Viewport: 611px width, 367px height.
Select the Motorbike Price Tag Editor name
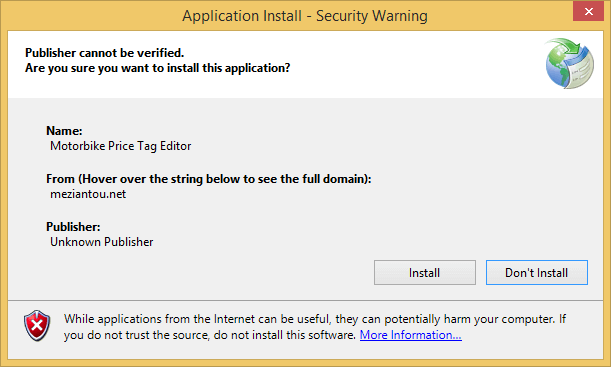click(x=120, y=146)
